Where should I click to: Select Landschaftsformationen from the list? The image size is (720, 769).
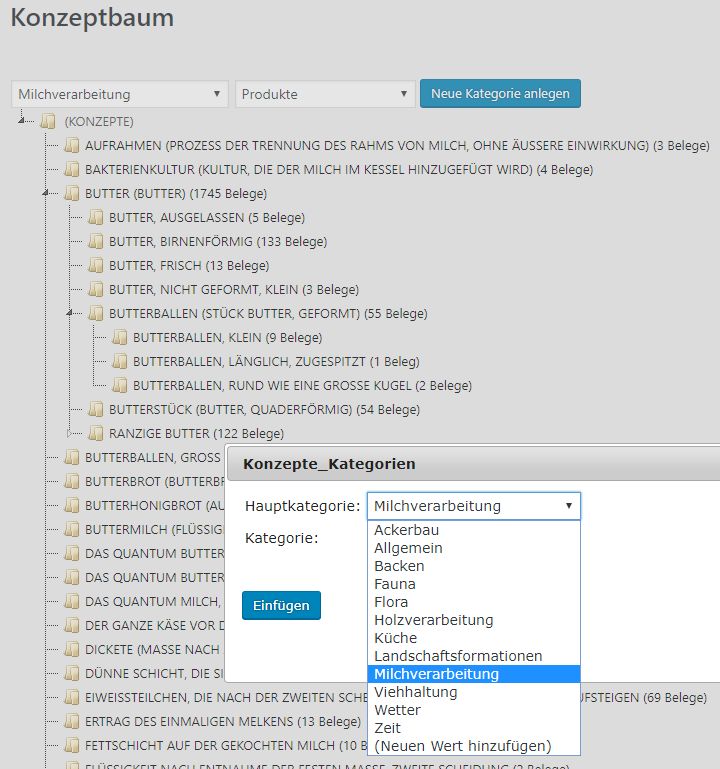pos(458,656)
